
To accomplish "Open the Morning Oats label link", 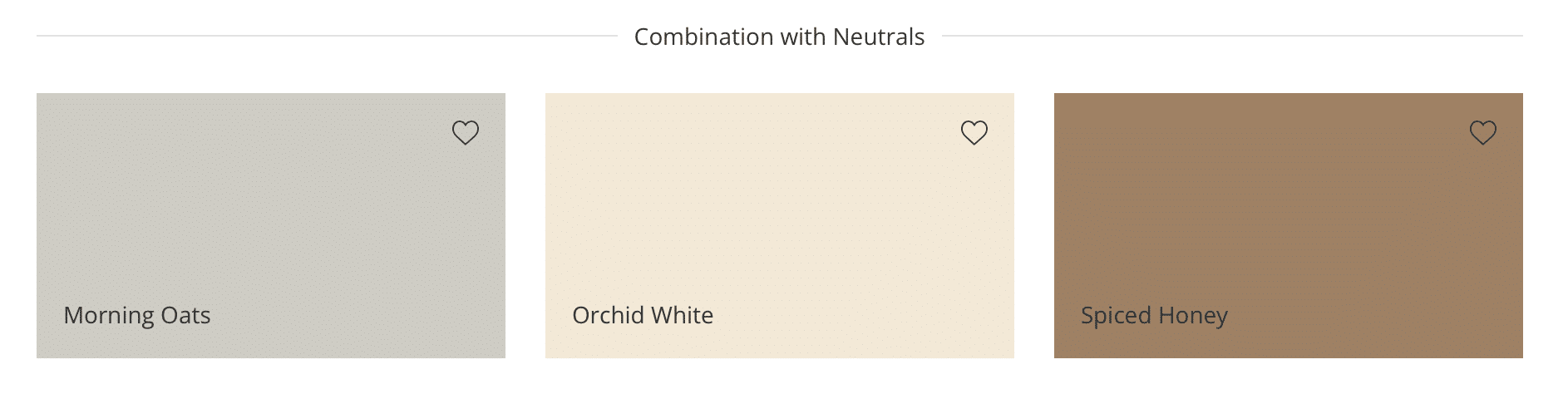I will 137,316.
